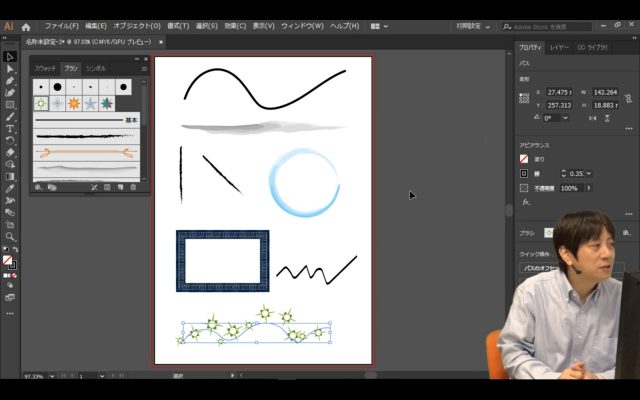Image resolution: width=640 pixels, height=400 pixels.
Task: Open rotation angle dropdown in Transform
Action: 565,118
